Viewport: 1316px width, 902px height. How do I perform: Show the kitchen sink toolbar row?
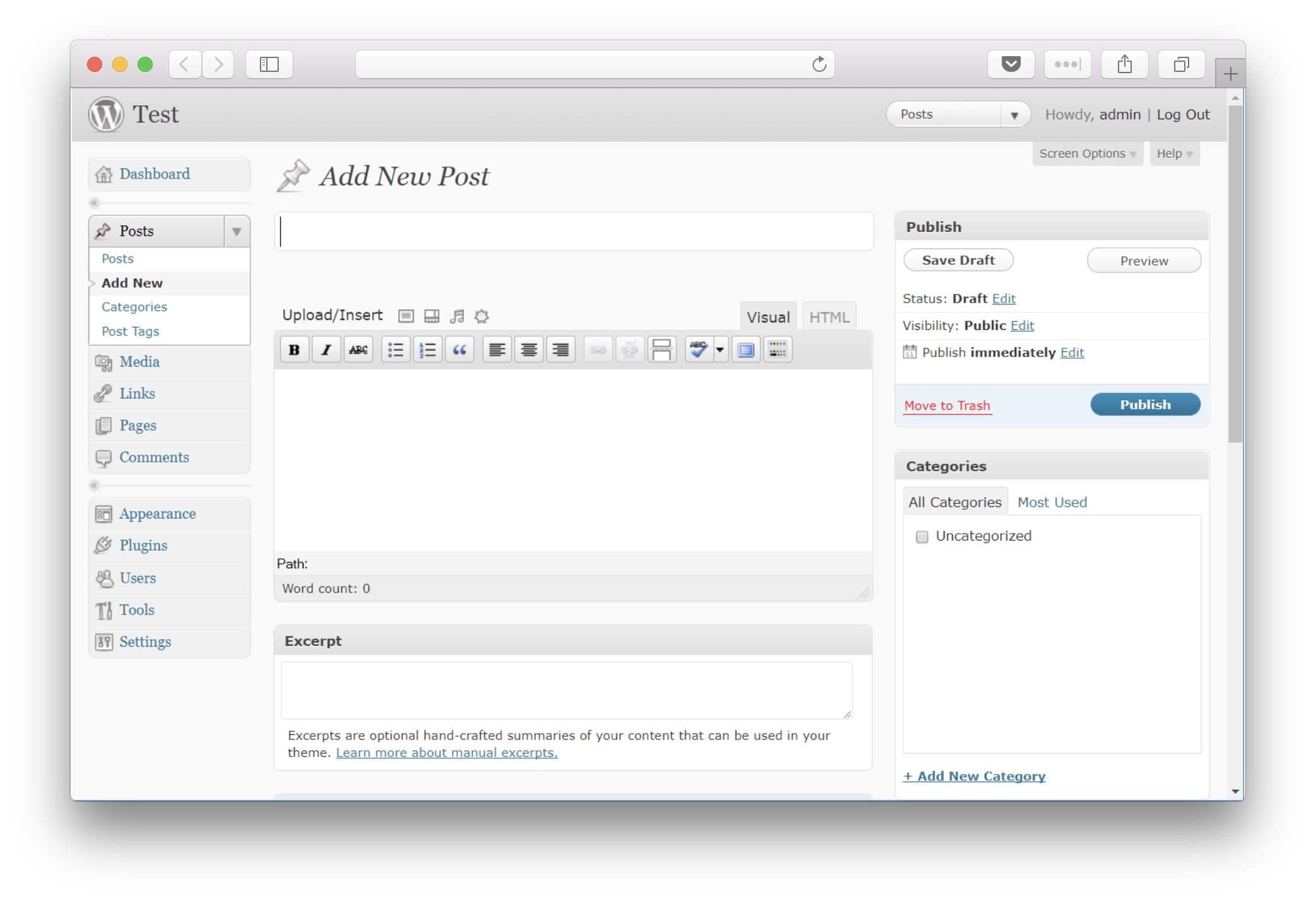(777, 349)
